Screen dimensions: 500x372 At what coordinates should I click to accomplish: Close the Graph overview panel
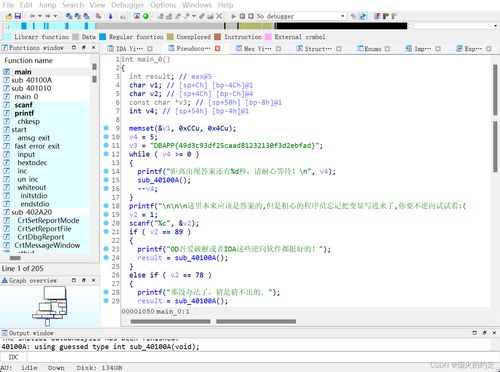(94, 280)
